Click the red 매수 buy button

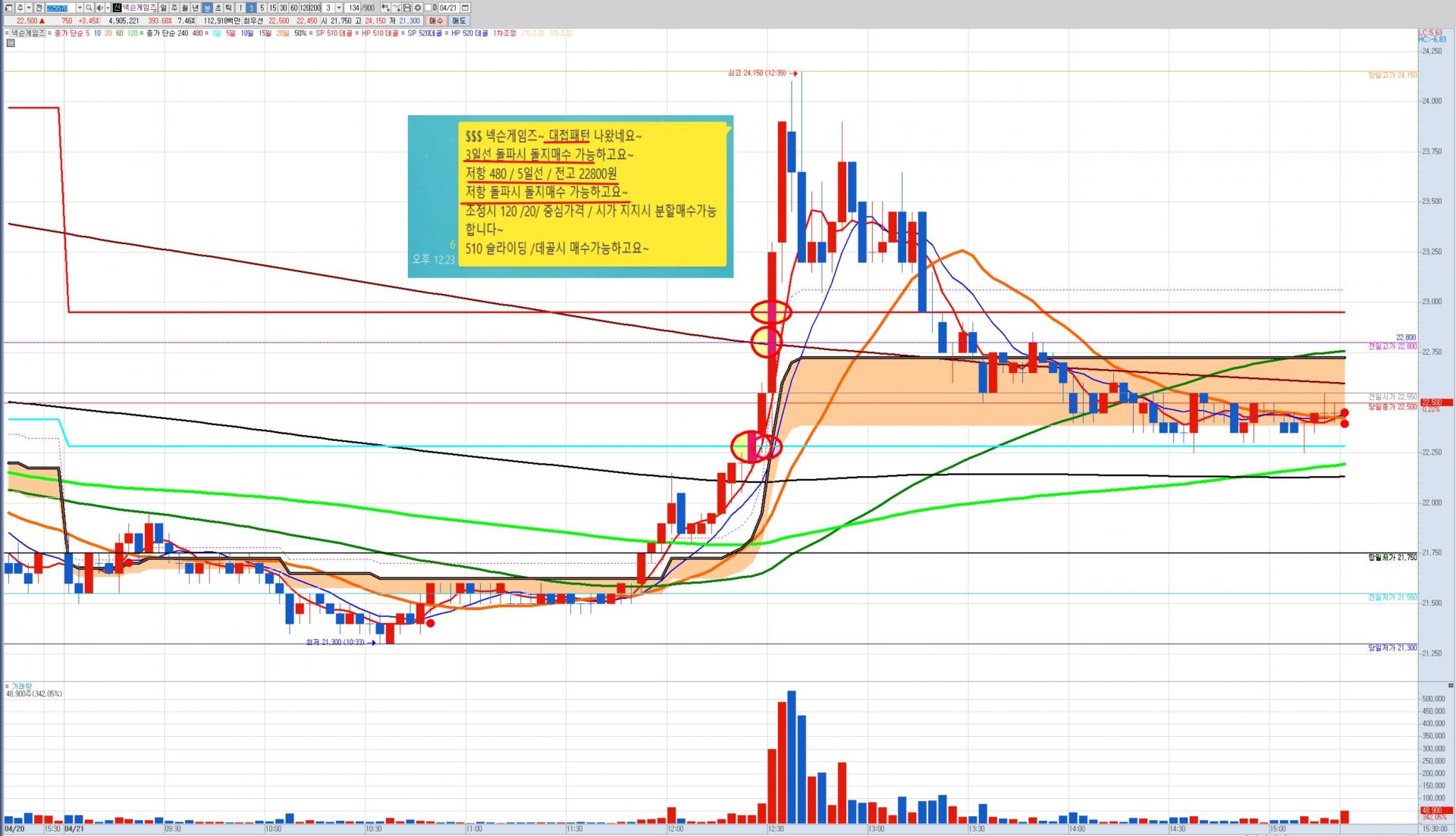[436, 20]
